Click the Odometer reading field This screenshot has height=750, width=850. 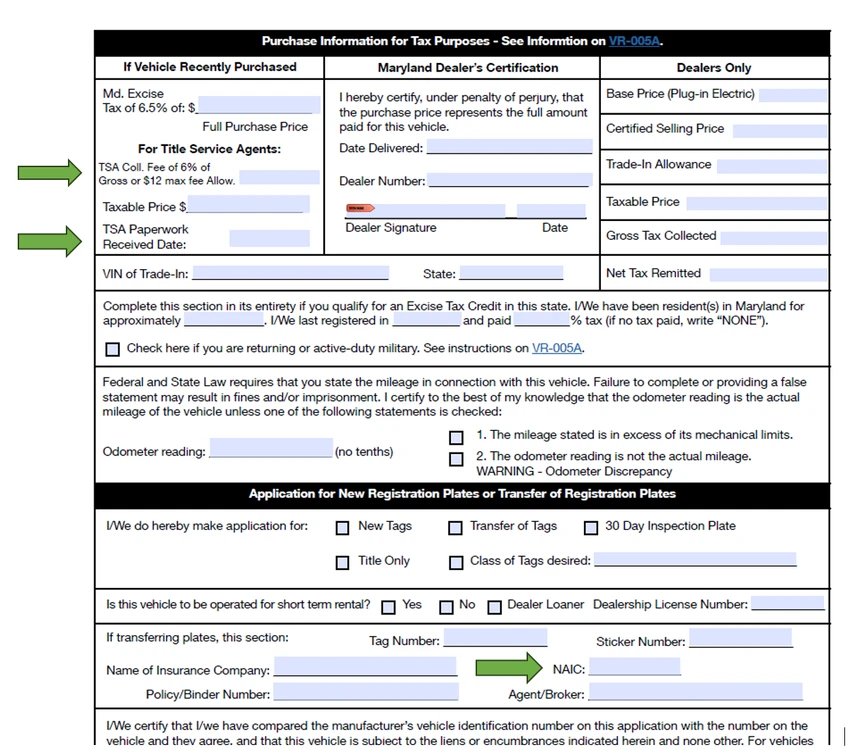click(x=271, y=448)
